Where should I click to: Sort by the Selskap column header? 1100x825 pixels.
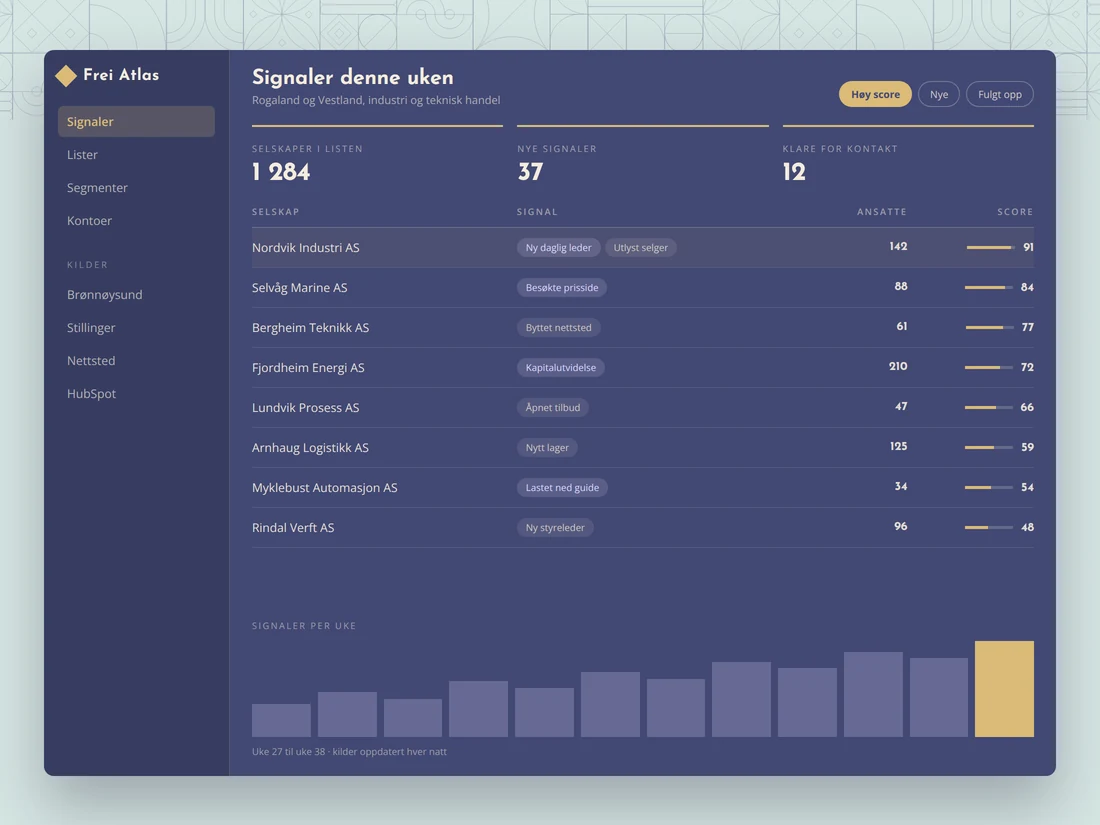point(276,212)
